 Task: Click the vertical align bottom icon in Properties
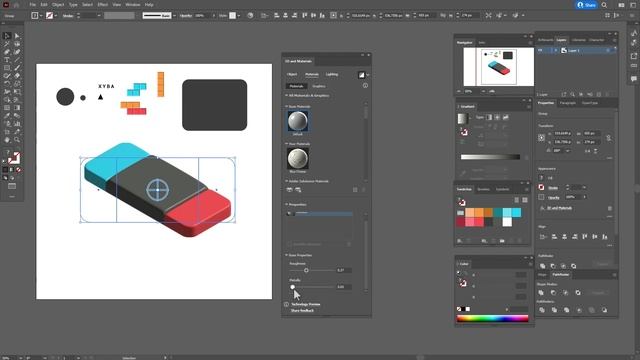[605, 237]
